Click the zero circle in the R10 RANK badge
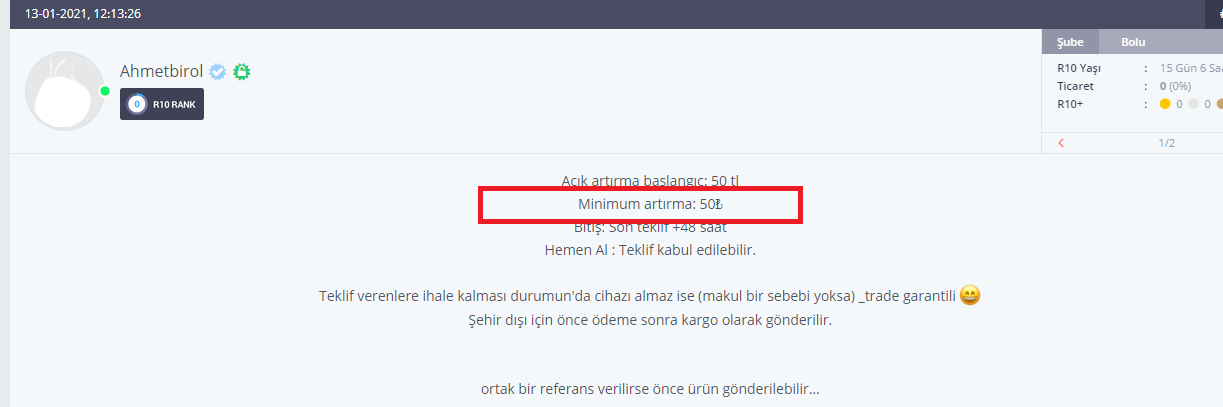This screenshot has height=407, width=1223. click(x=137, y=104)
